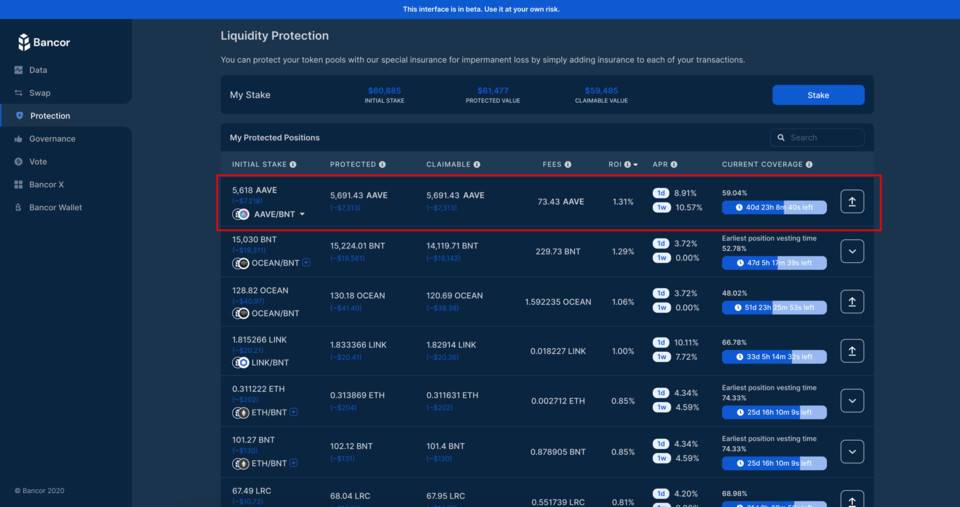Click the Bancor logo icon
This screenshot has height=507, width=960.
tap(24, 42)
